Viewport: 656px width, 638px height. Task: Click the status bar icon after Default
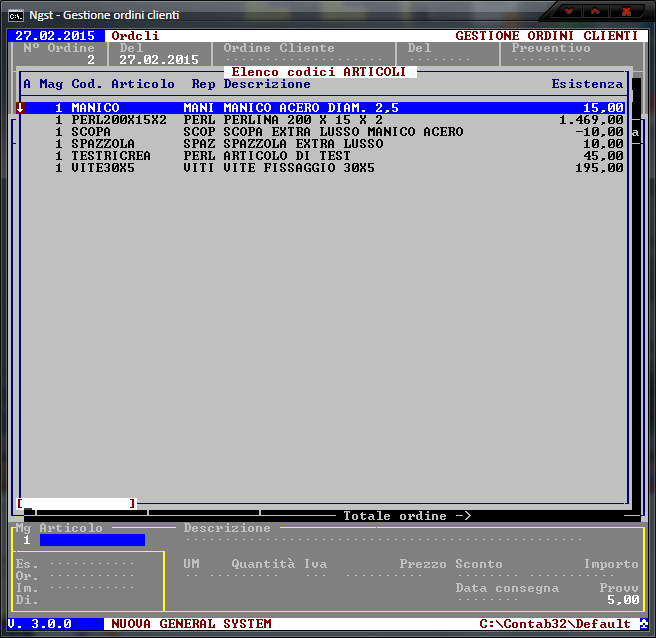pyautogui.click(x=643, y=624)
